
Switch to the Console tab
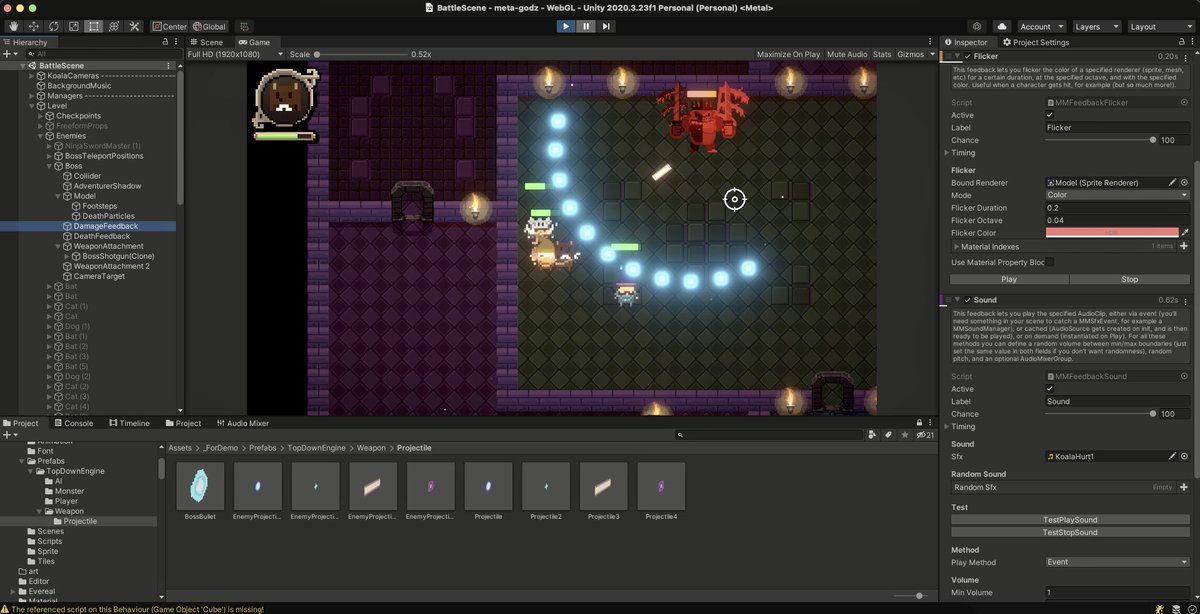tap(73, 423)
